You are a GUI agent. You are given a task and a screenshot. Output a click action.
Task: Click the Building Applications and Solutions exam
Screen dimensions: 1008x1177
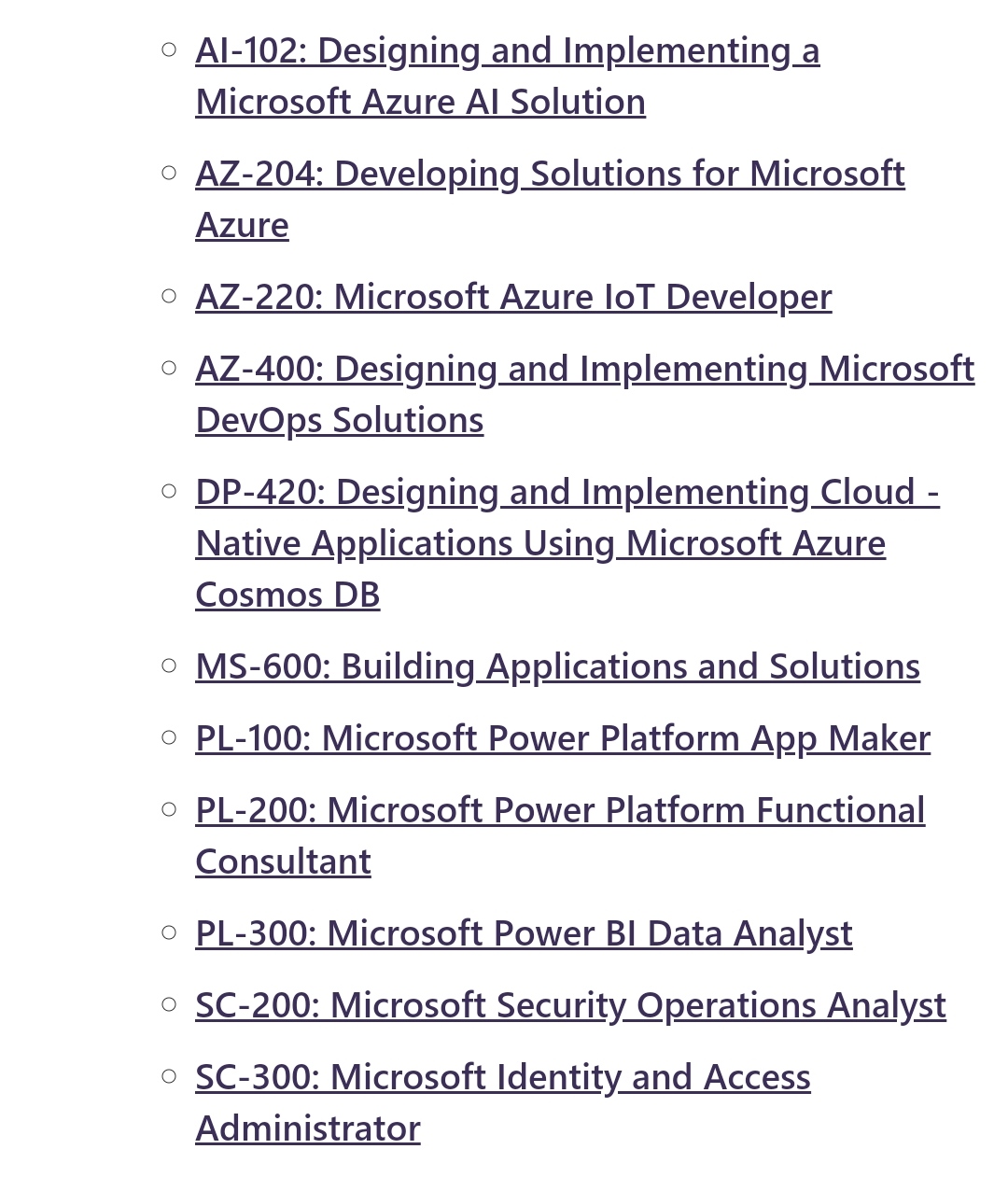pos(557,667)
